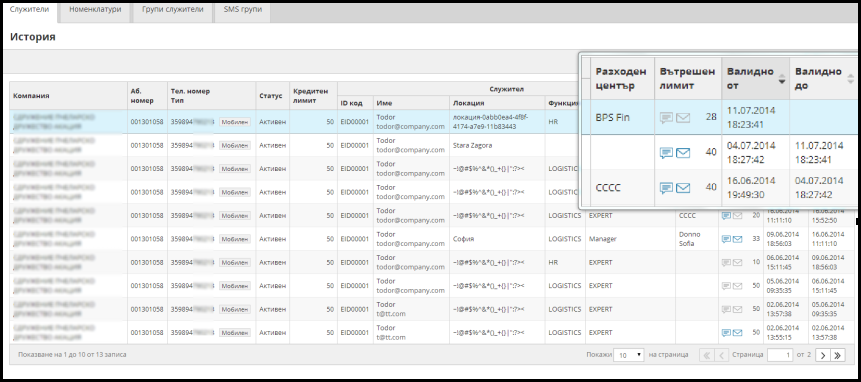Click the 'Мобилен' badge in the Stara Zagora row
This screenshot has width=861, height=382.
[x=234, y=145]
